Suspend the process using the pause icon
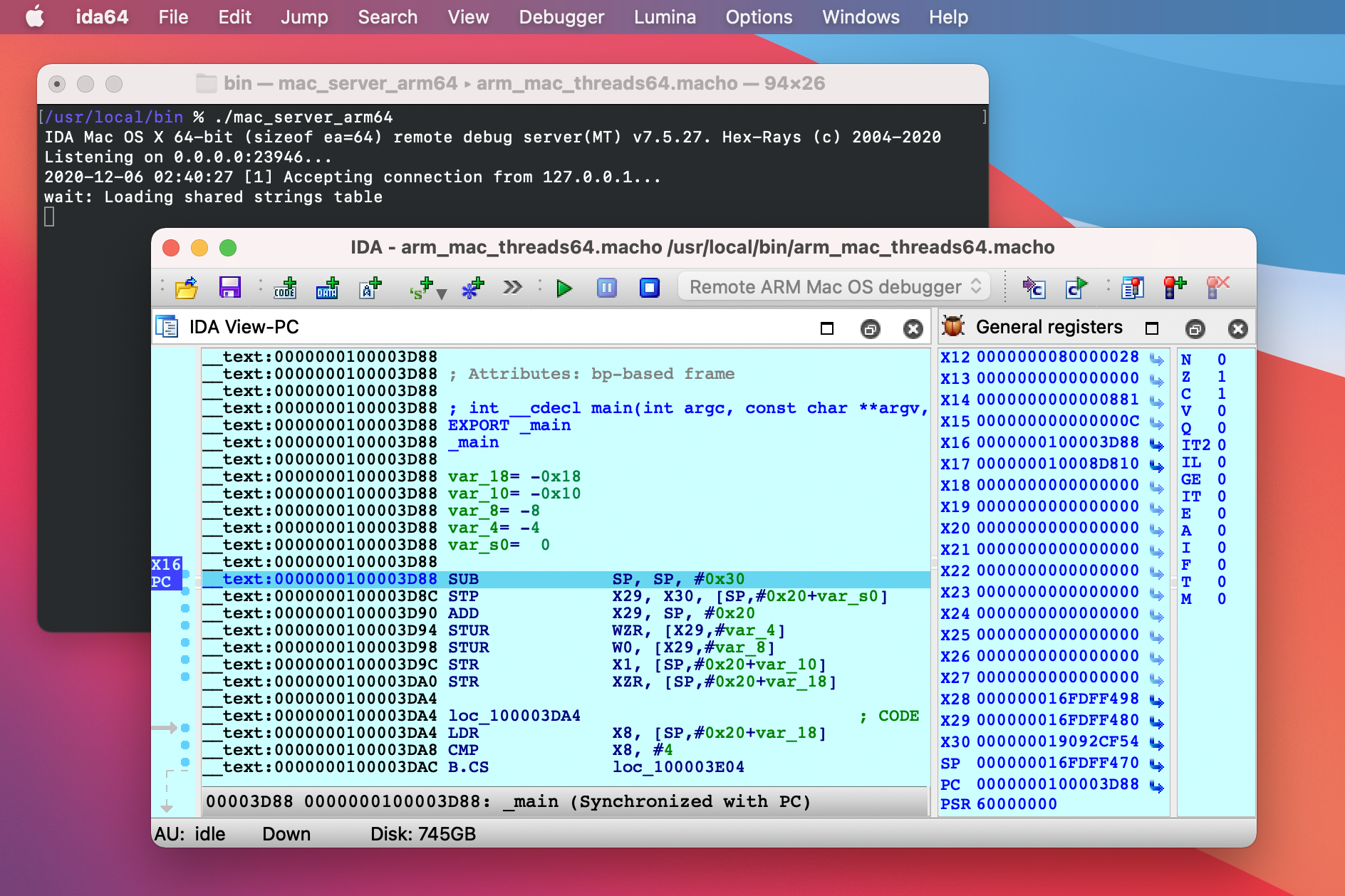This screenshot has width=1345, height=896. tap(607, 288)
